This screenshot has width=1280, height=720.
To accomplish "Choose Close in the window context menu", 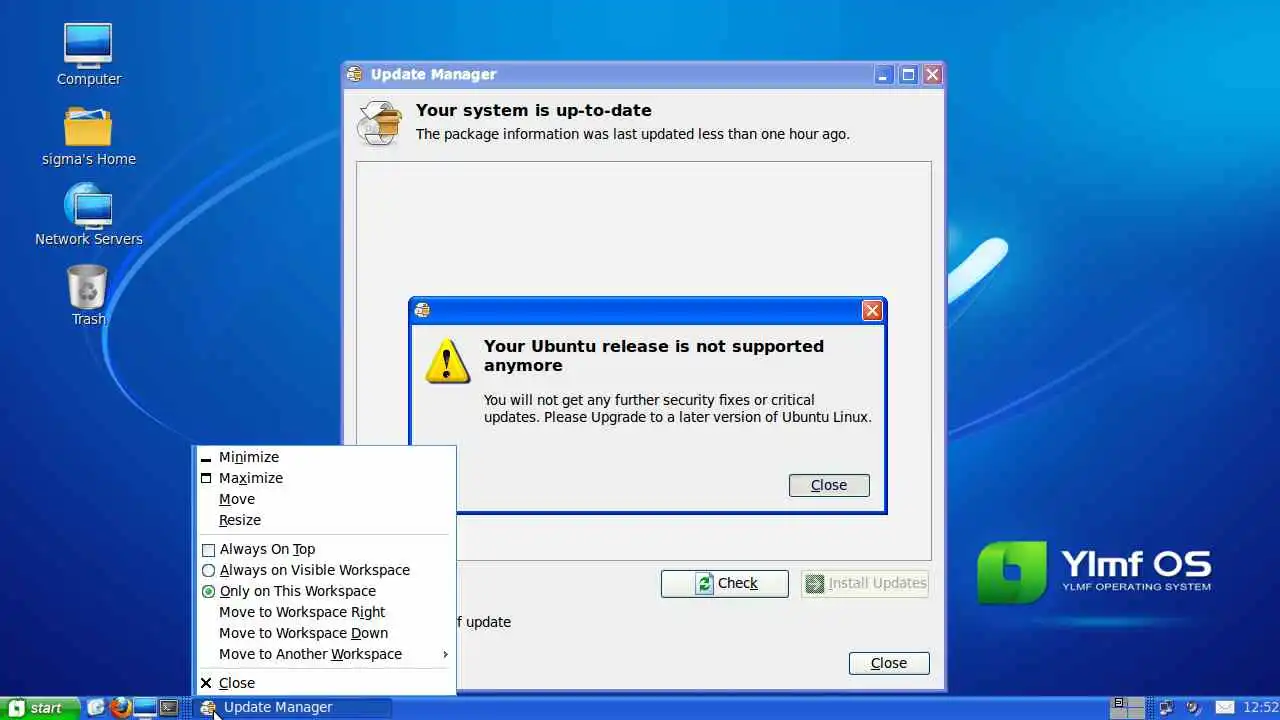I will coord(324,683).
